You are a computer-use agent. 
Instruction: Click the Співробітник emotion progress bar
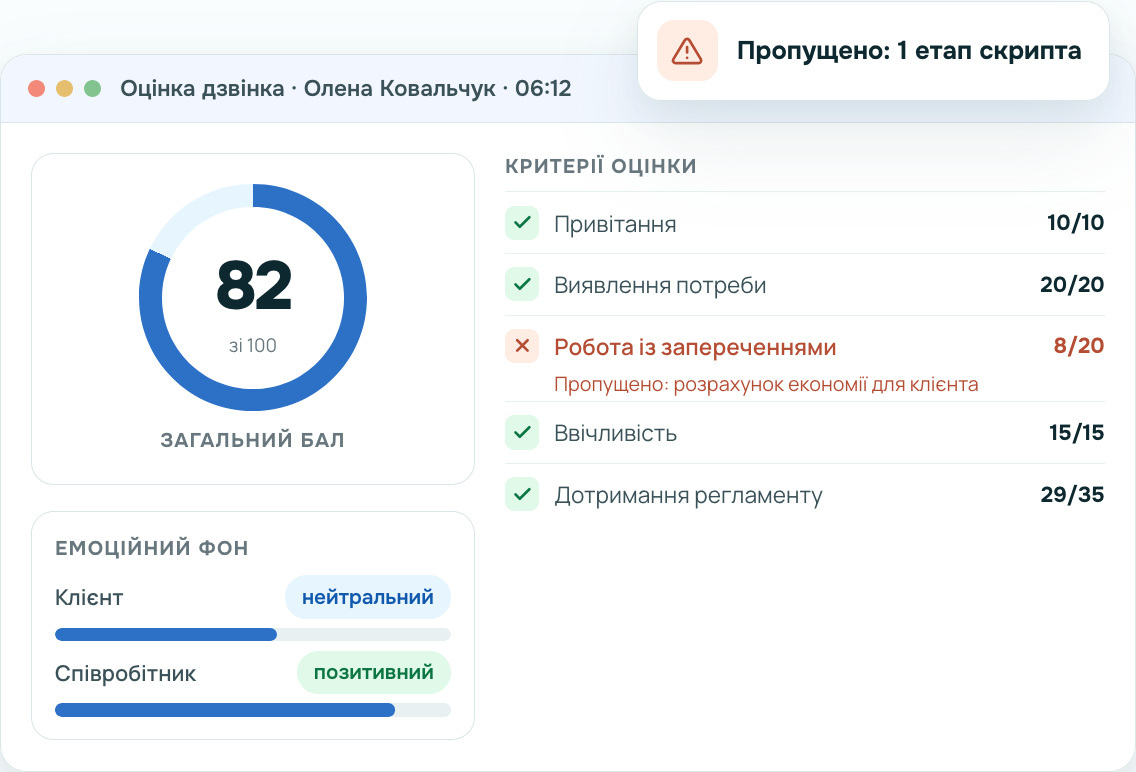(253, 710)
